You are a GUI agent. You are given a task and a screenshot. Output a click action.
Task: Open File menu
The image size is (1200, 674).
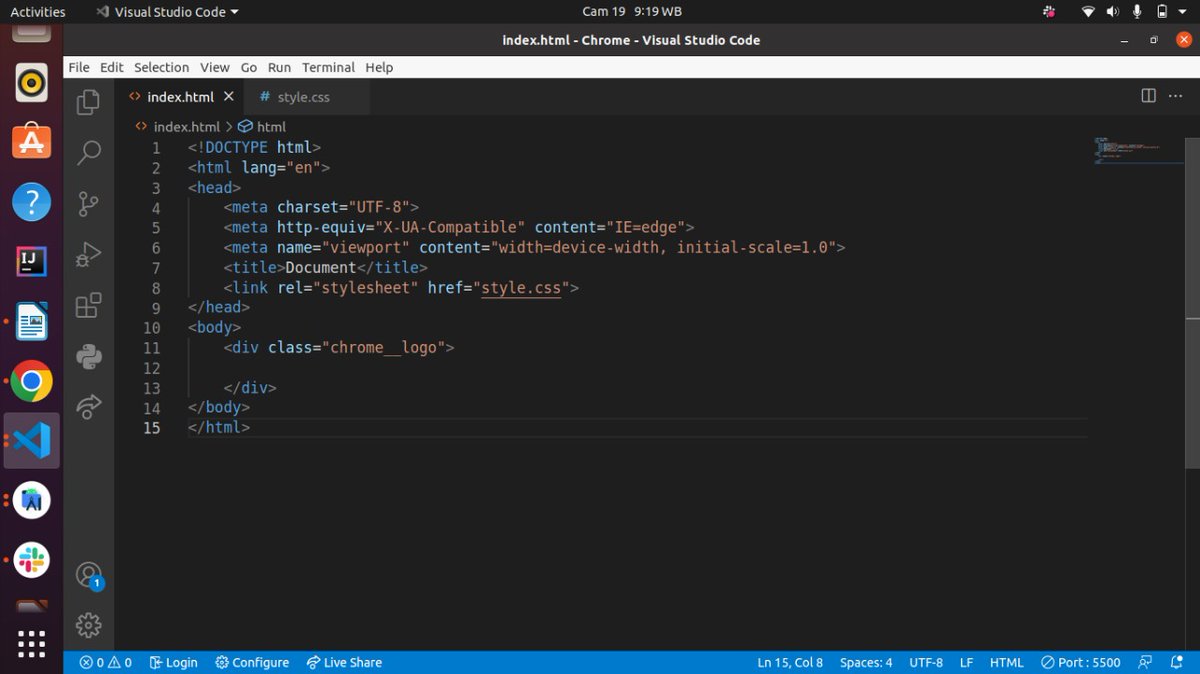(x=79, y=67)
